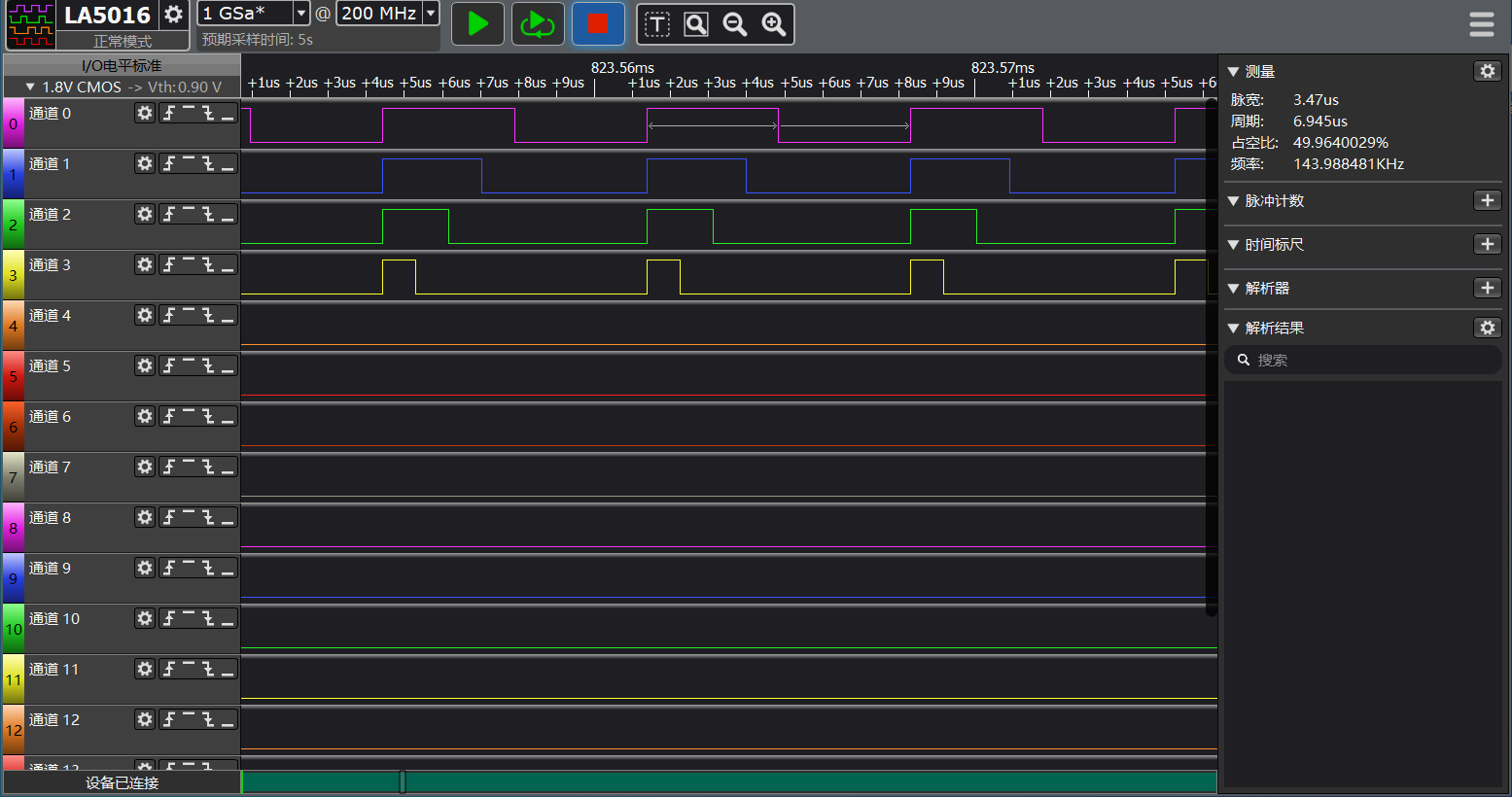Zoom in the waveform view
The image size is (1512, 797).
[x=774, y=24]
